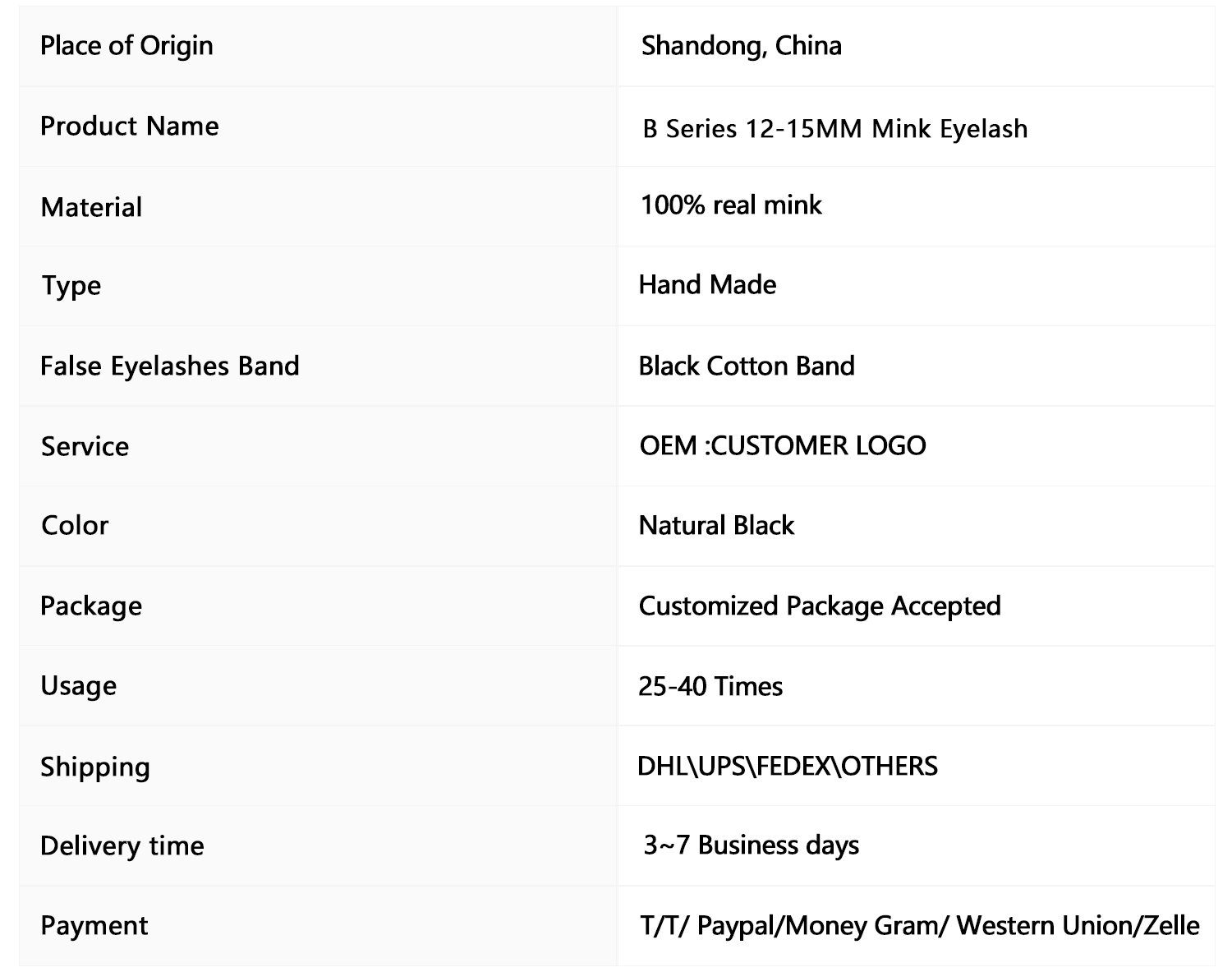Click the Product Name label
Screen dimensions: 1232x972
pyautogui.click(x=130, y=126)
